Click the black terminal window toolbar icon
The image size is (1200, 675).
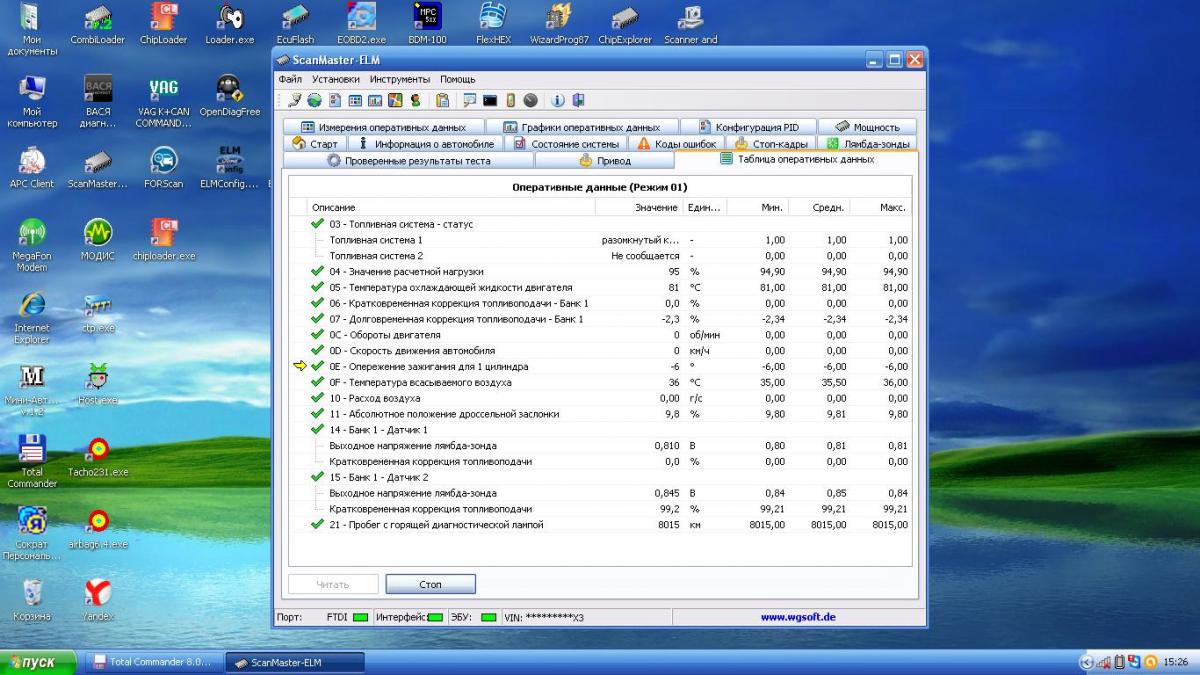pos(490,100)
